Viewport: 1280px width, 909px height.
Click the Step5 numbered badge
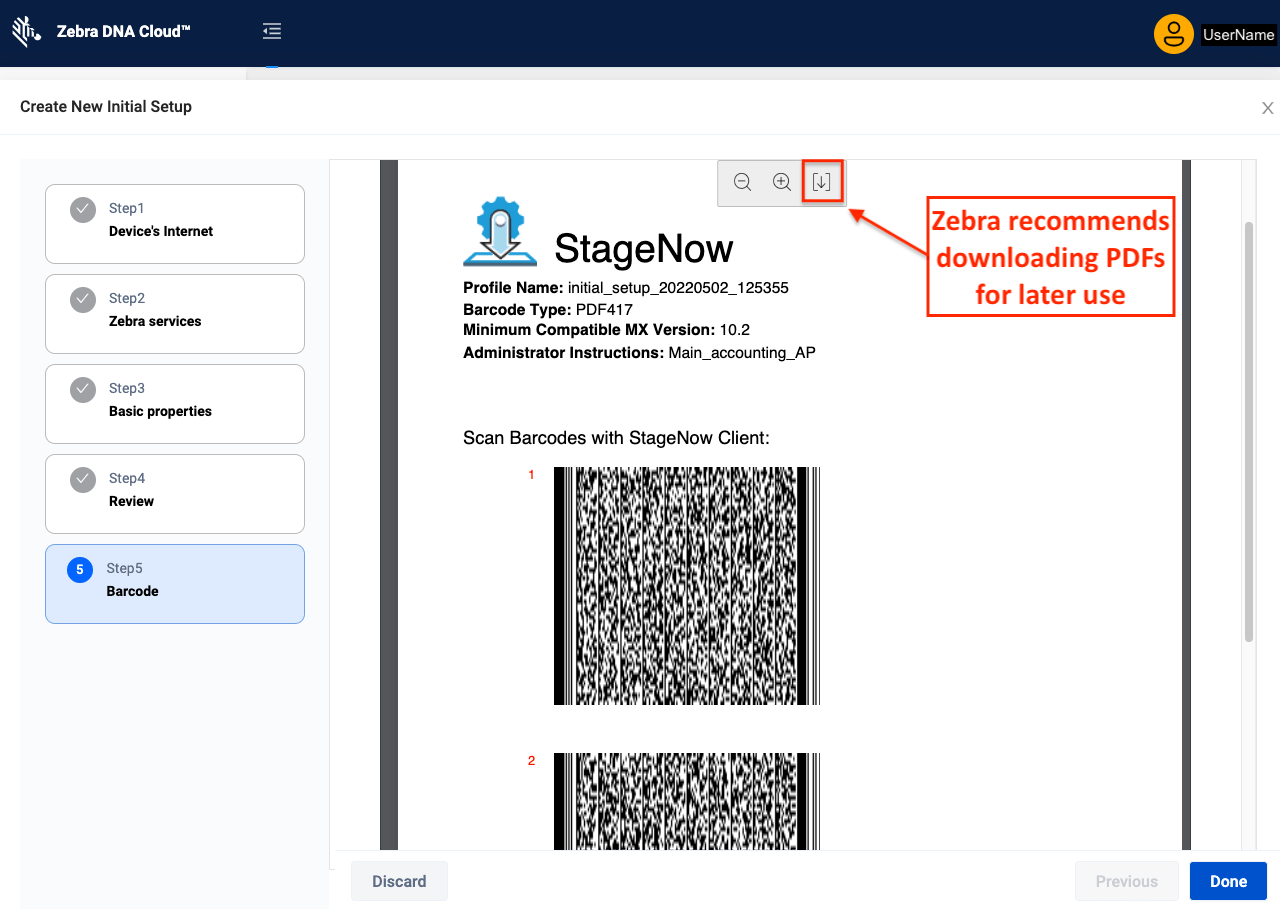click(79, 569)
